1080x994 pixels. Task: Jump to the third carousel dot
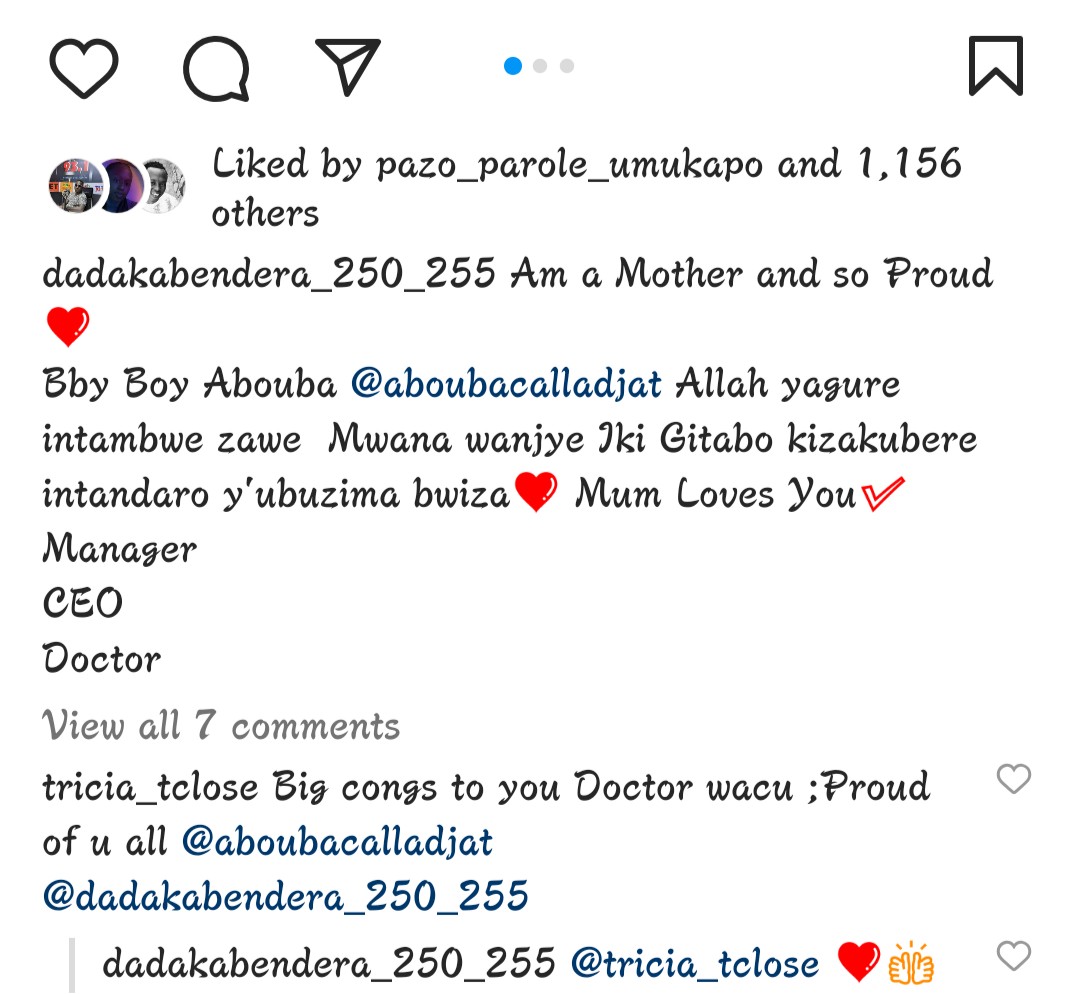pos(567,66)
